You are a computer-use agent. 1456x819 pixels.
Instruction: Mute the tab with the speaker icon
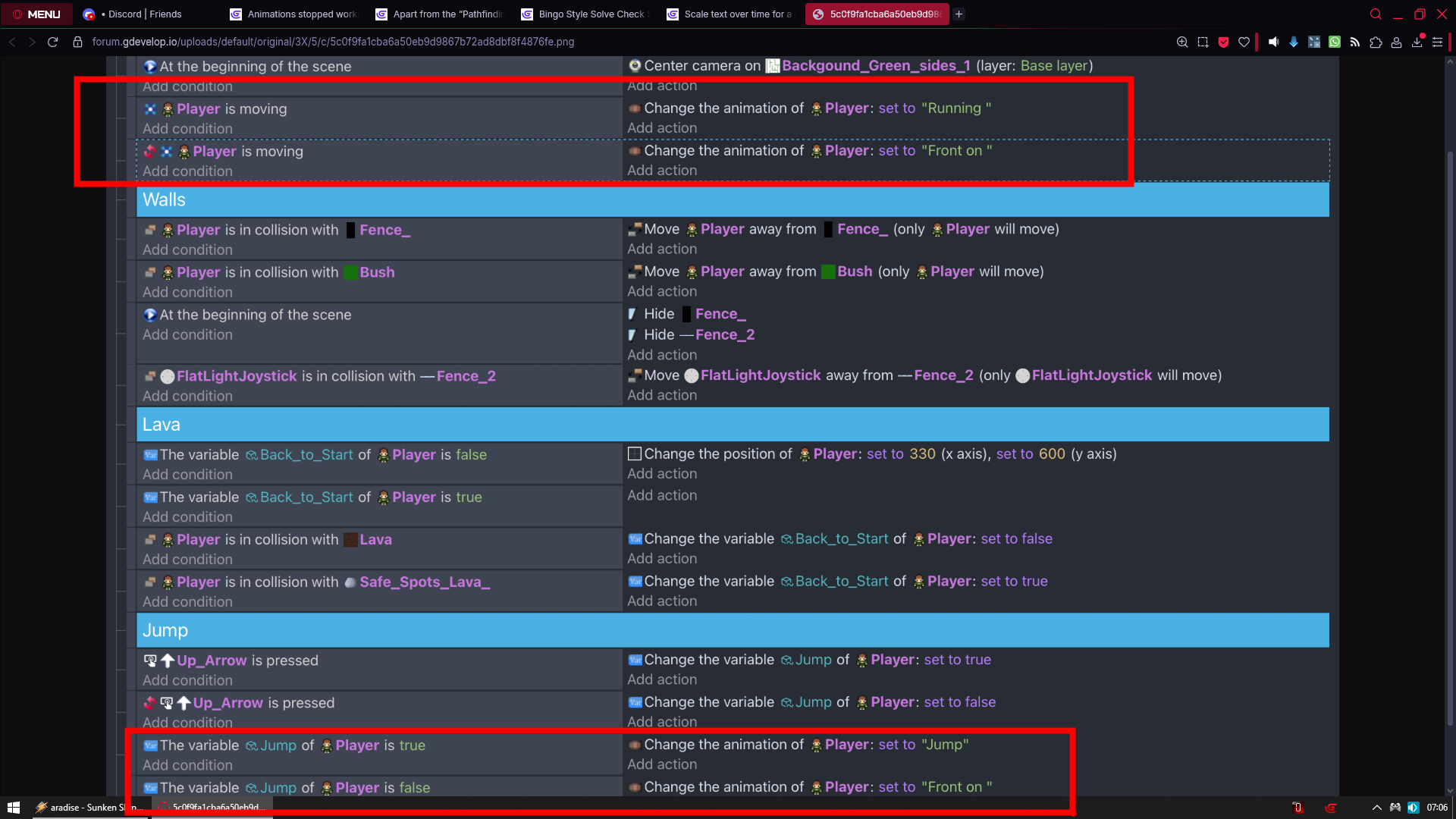[1274, 42]
